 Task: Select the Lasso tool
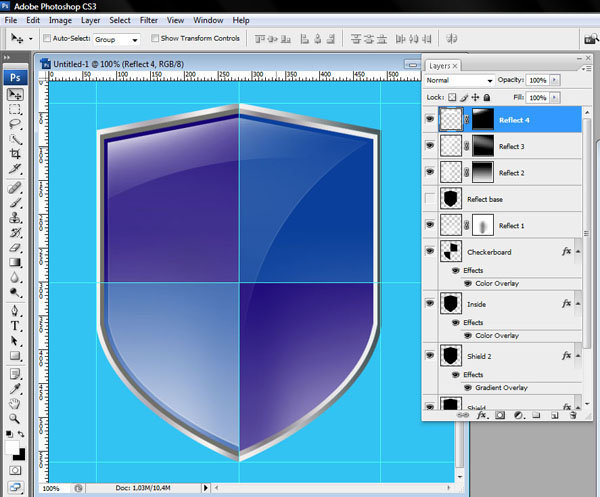[15, 124]
